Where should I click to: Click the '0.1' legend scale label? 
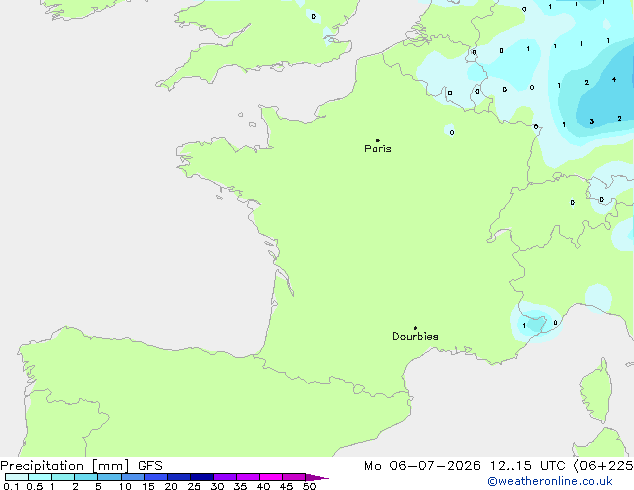pyautogui.click(x=11, y=486)
